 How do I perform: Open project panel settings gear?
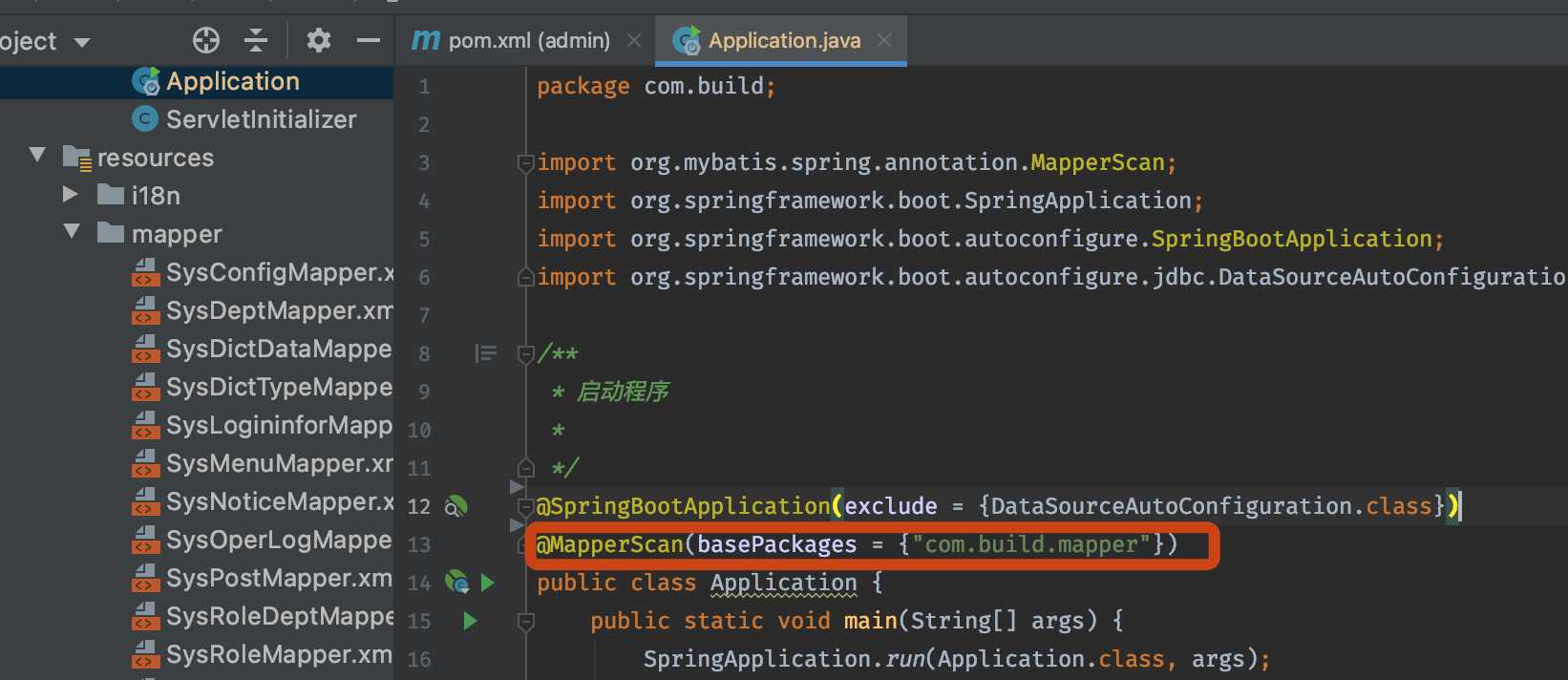coord(318,40)
